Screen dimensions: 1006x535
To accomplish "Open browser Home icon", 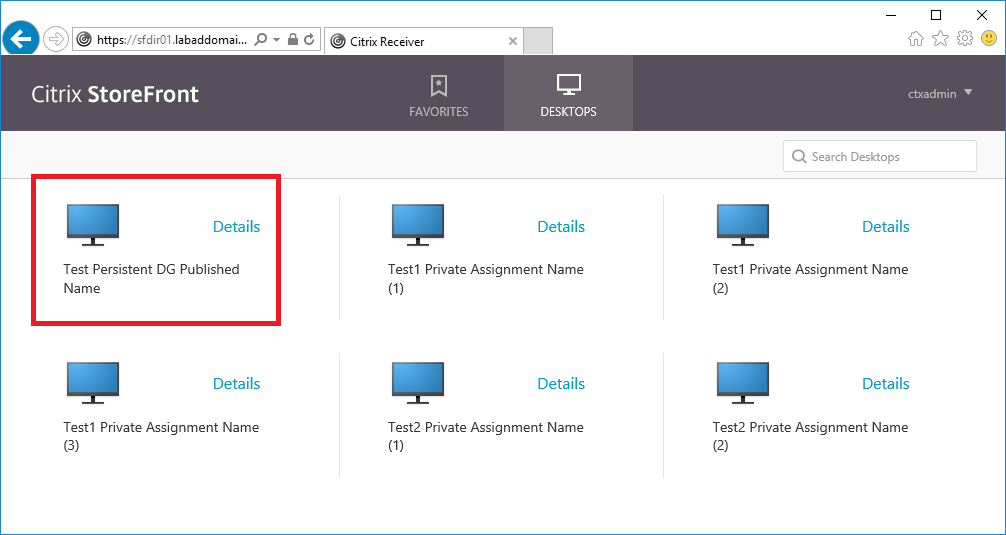I will tap(916, 39).
